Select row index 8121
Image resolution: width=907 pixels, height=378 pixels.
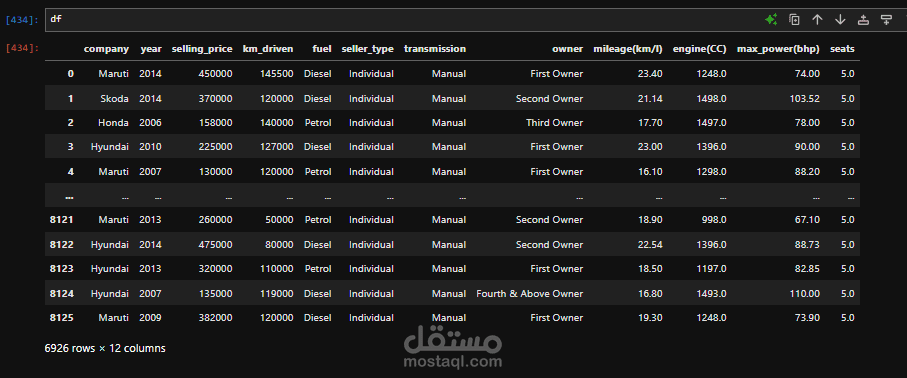(62, 220)
